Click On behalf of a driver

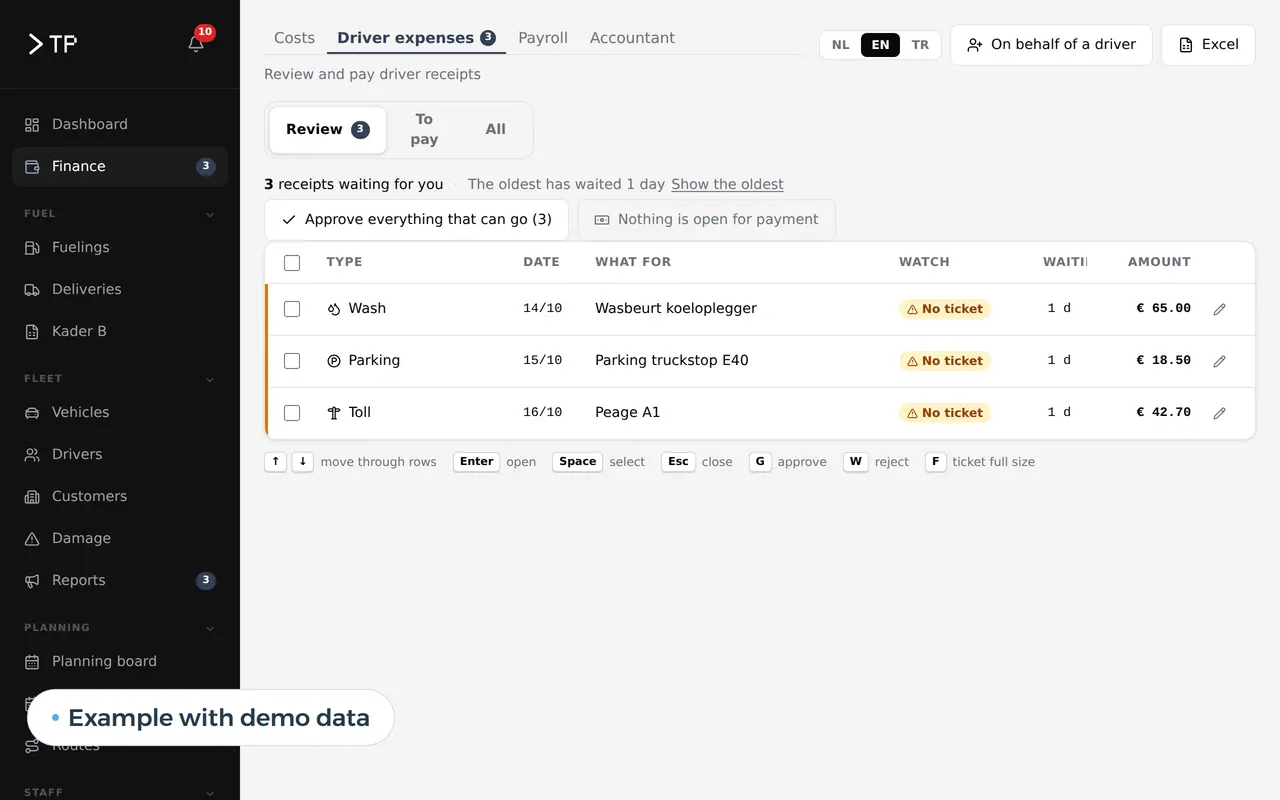(1051, 45)
